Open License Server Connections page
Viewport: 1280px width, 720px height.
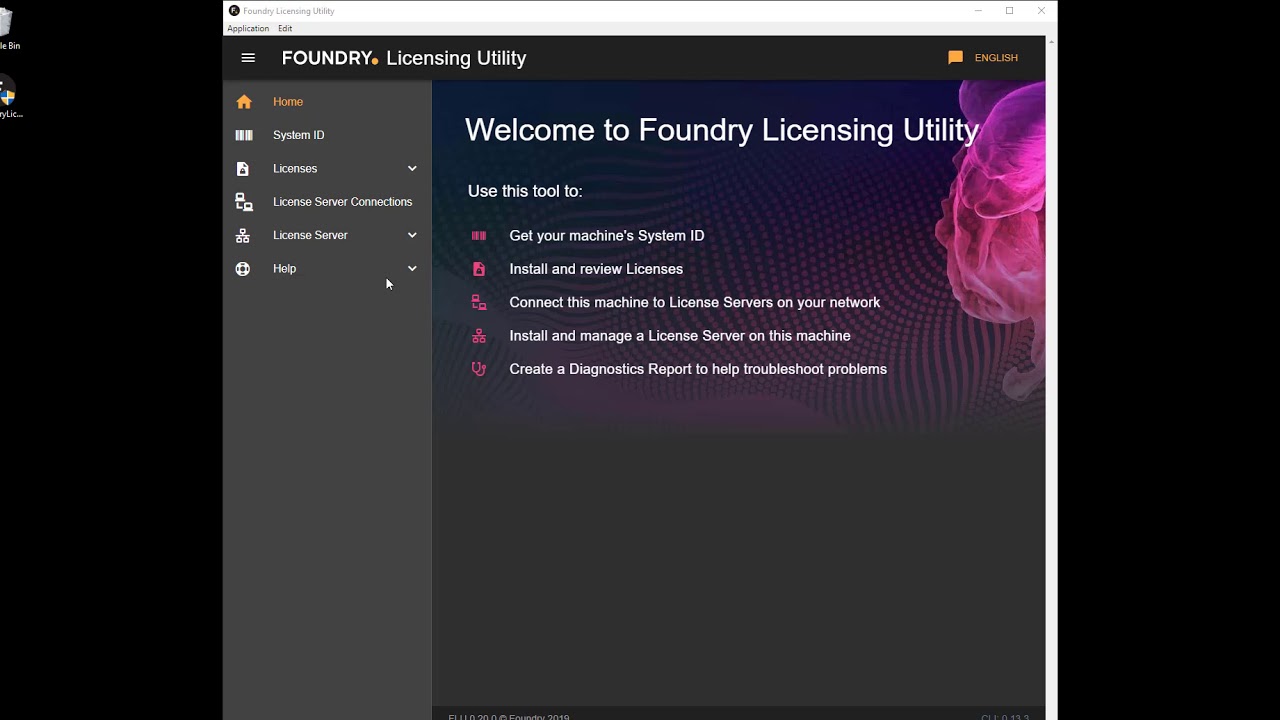click(x=342, y=202)
